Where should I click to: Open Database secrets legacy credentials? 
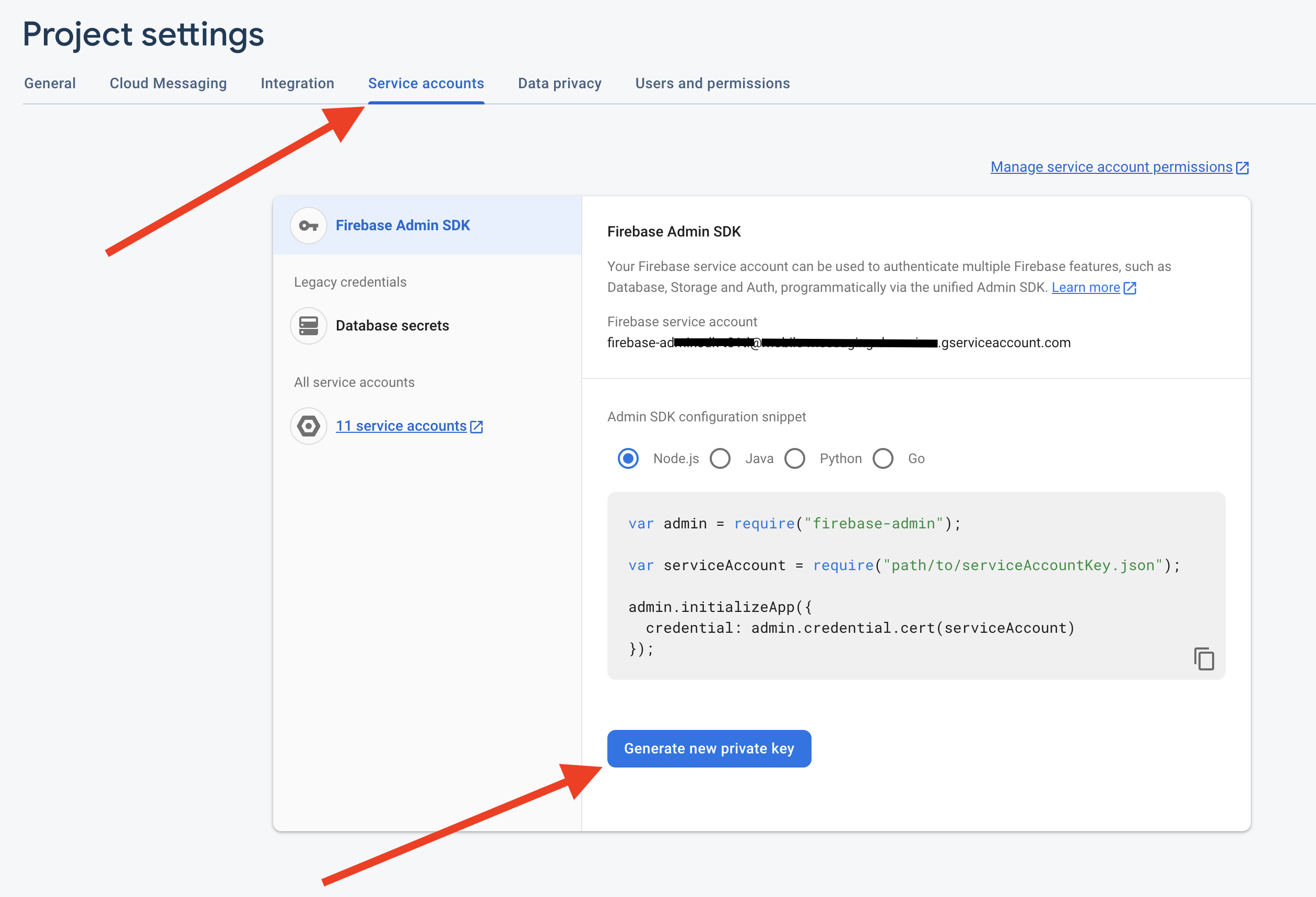click(392, 326)
